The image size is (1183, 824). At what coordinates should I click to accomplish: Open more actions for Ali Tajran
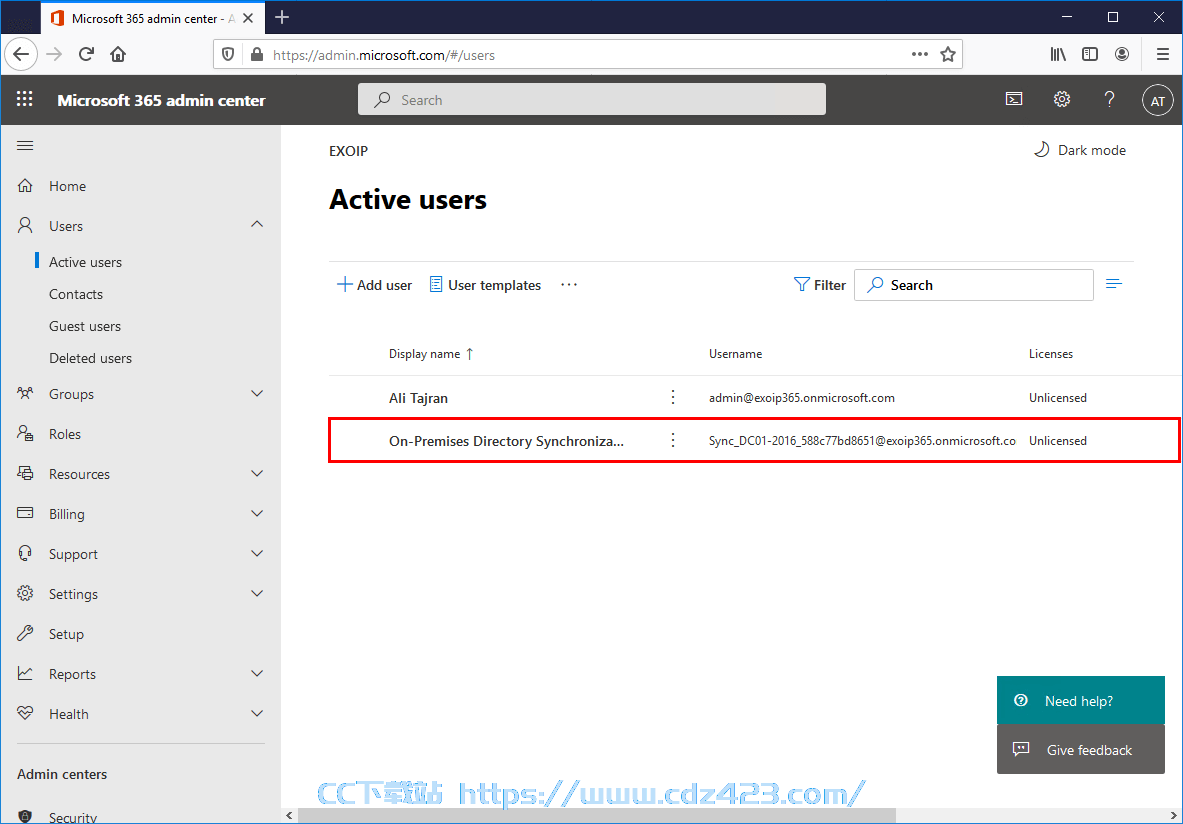(673, 397)
